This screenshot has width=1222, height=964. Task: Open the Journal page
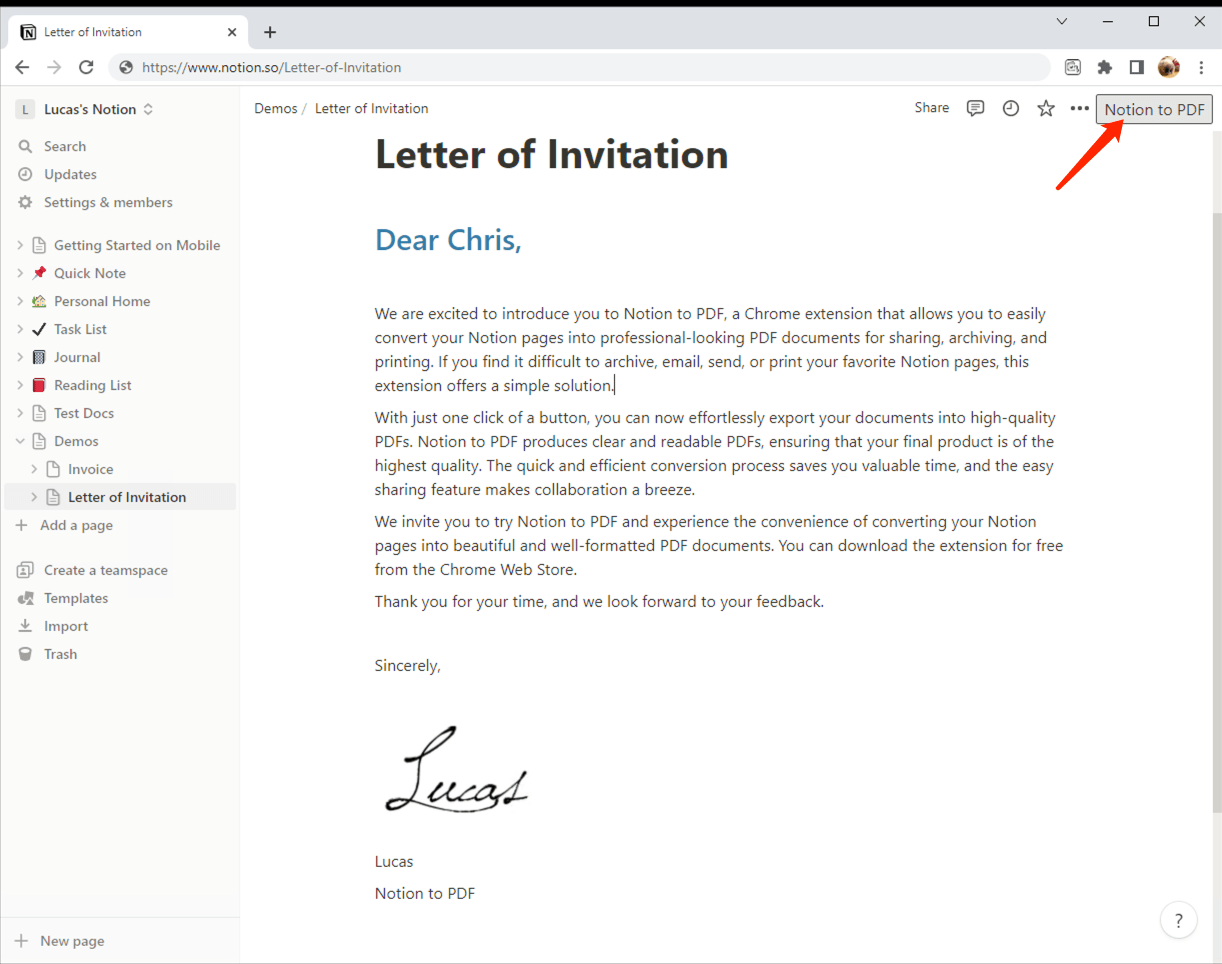[x=77, y=357]
